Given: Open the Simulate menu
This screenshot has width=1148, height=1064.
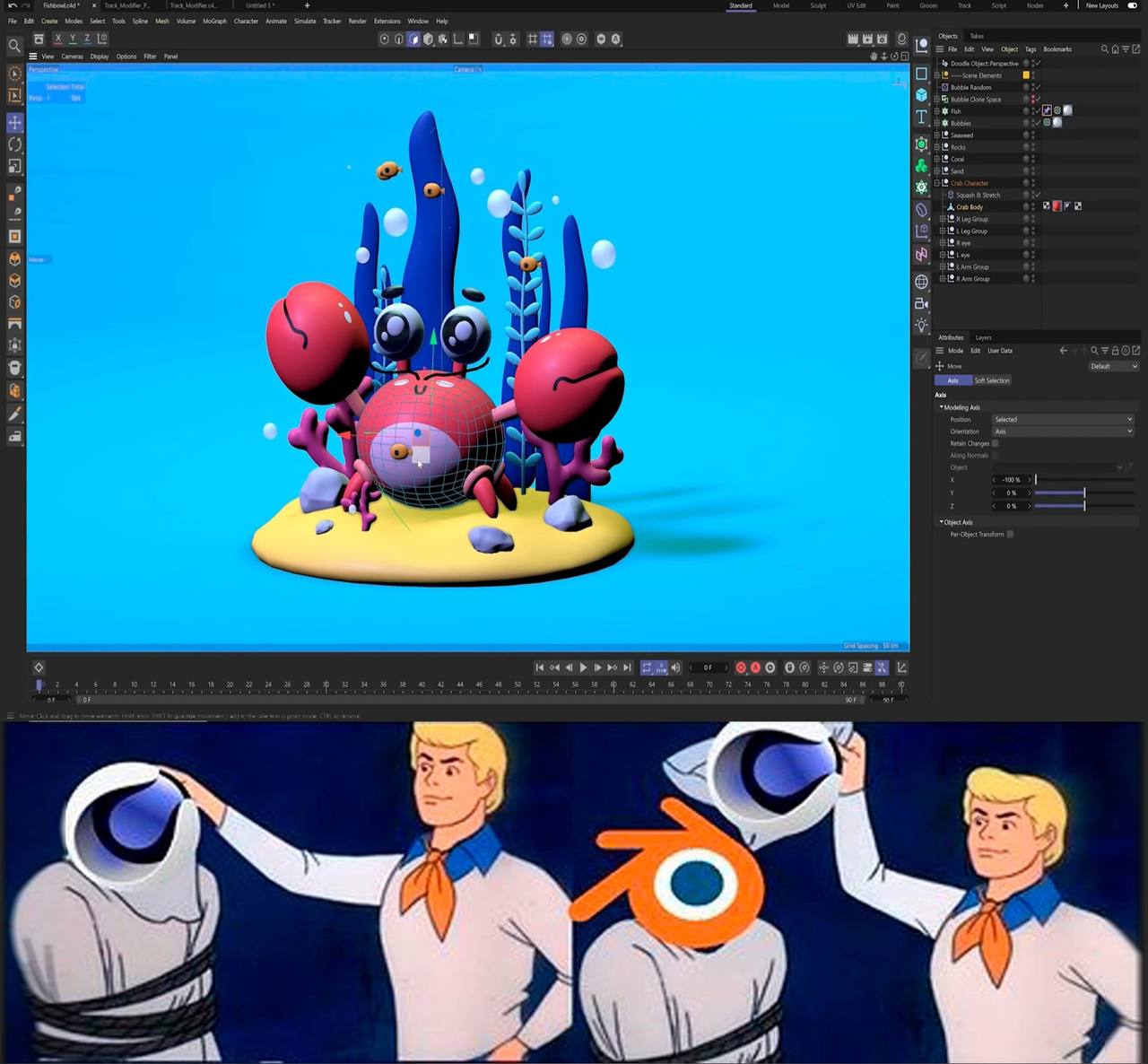Looking at the screenshot, I should pos(305,21).
